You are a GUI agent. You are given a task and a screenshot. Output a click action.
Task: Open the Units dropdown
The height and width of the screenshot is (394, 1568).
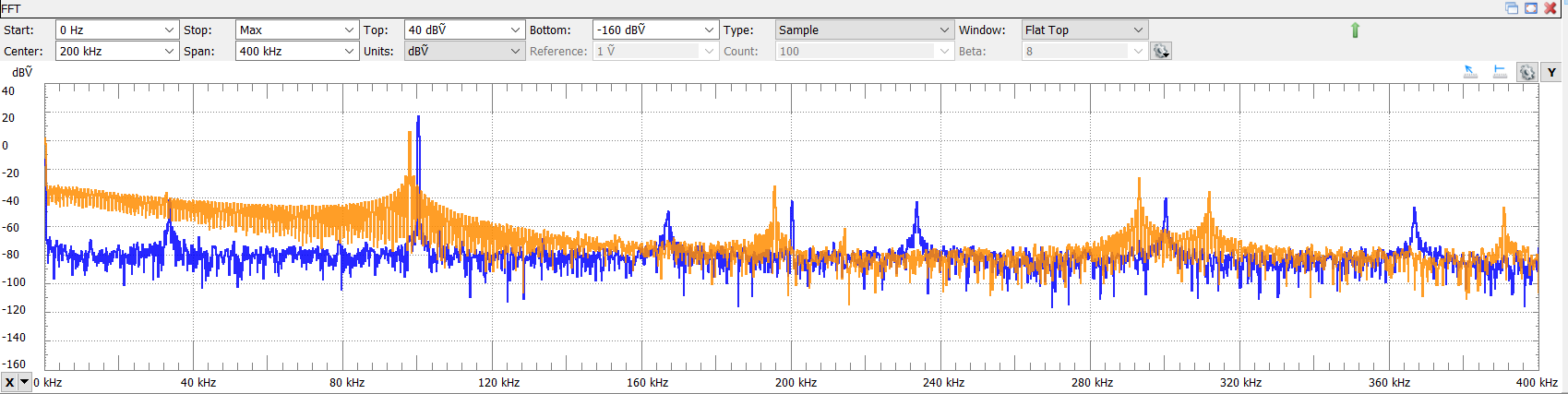(515, 52)
